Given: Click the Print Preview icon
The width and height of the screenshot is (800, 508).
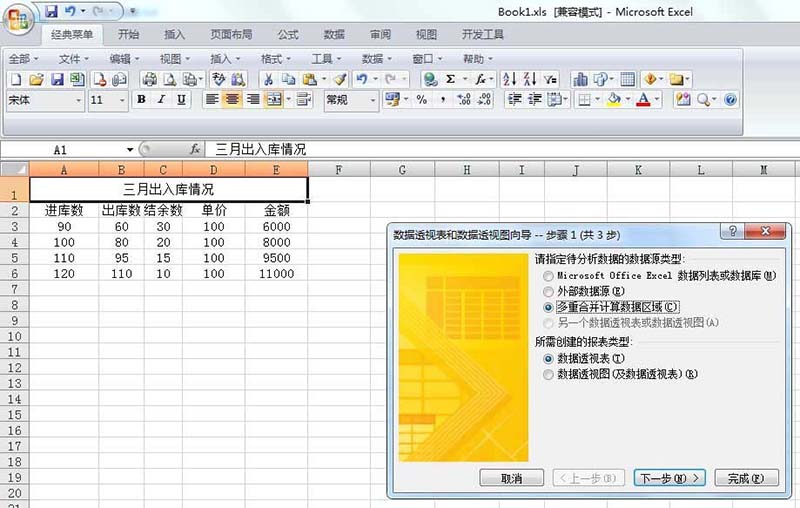Looking at the screenshot, I should click(x=169, y=79).
